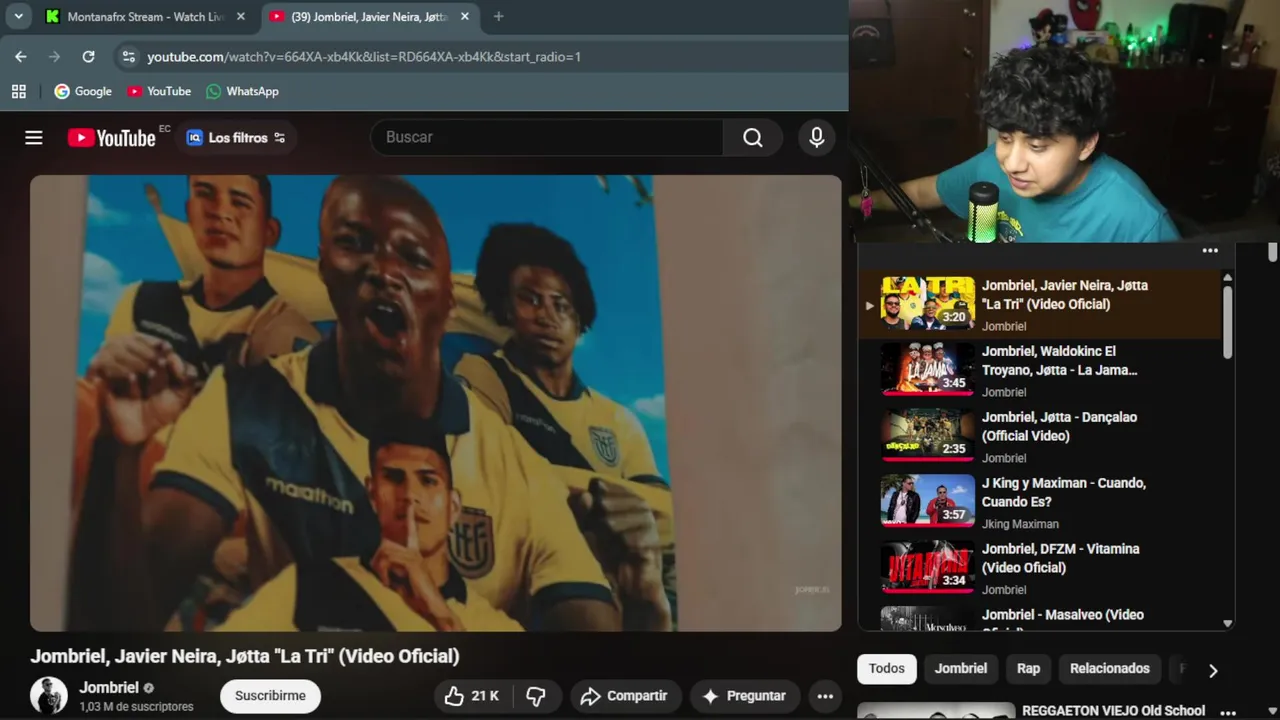Click the Compartir share button

point(625,696)
